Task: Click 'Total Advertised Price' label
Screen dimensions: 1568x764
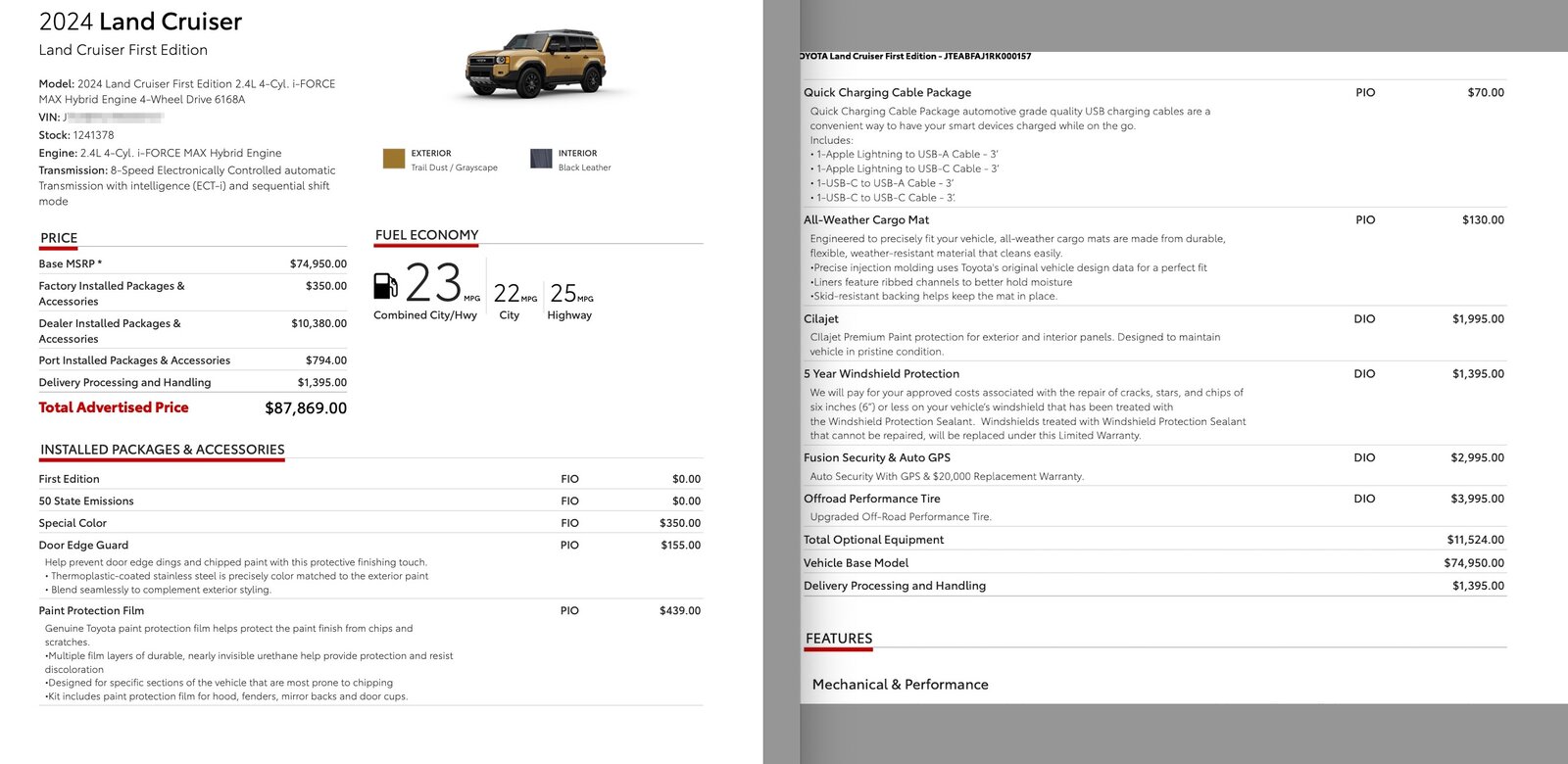Action: click(x=114, y=407)
